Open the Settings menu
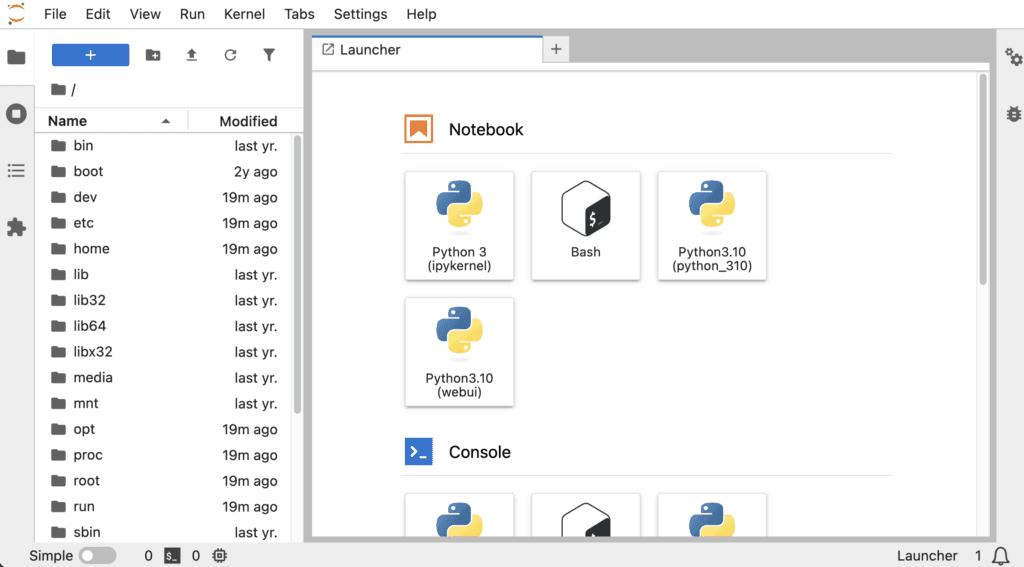Screen dimensions: 1024x567 click(x=360, y=14)
